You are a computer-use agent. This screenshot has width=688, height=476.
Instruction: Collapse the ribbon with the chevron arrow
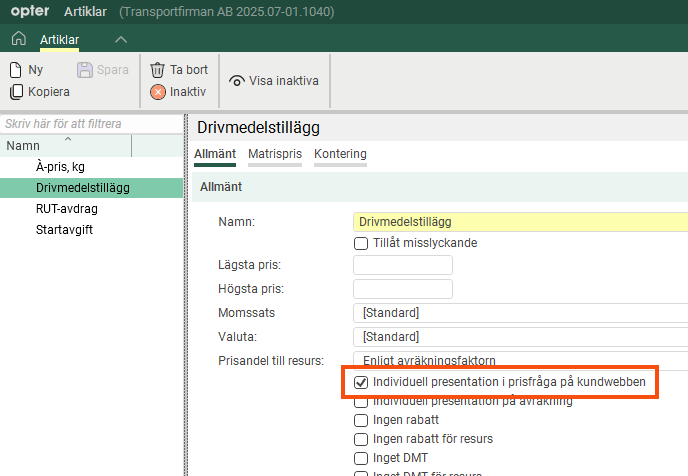click(121, 39)
